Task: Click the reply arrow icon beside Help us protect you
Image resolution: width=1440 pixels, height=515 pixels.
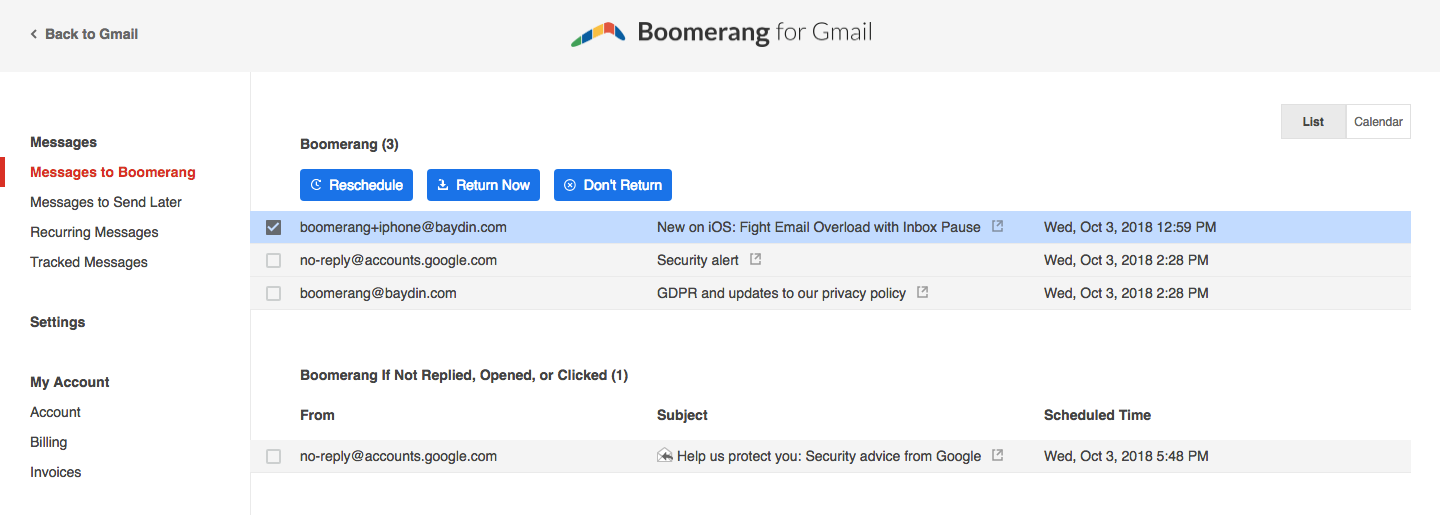Action: 665,456
